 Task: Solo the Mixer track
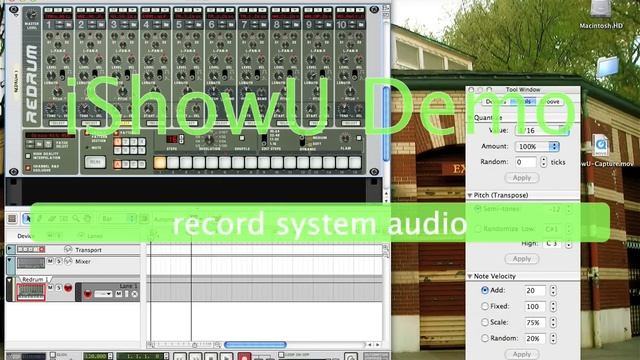pos(59,261)
